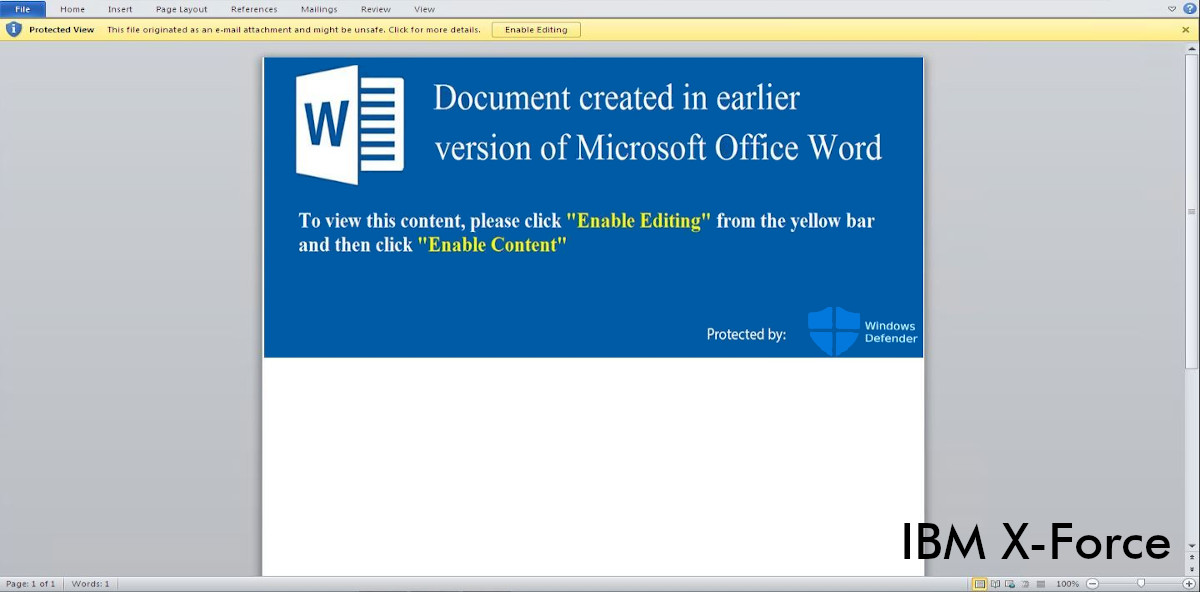Select Print Layout view in status bar
Image resolution: width=1200 pixels, height=592 pixels.
(x=980, y=584)
